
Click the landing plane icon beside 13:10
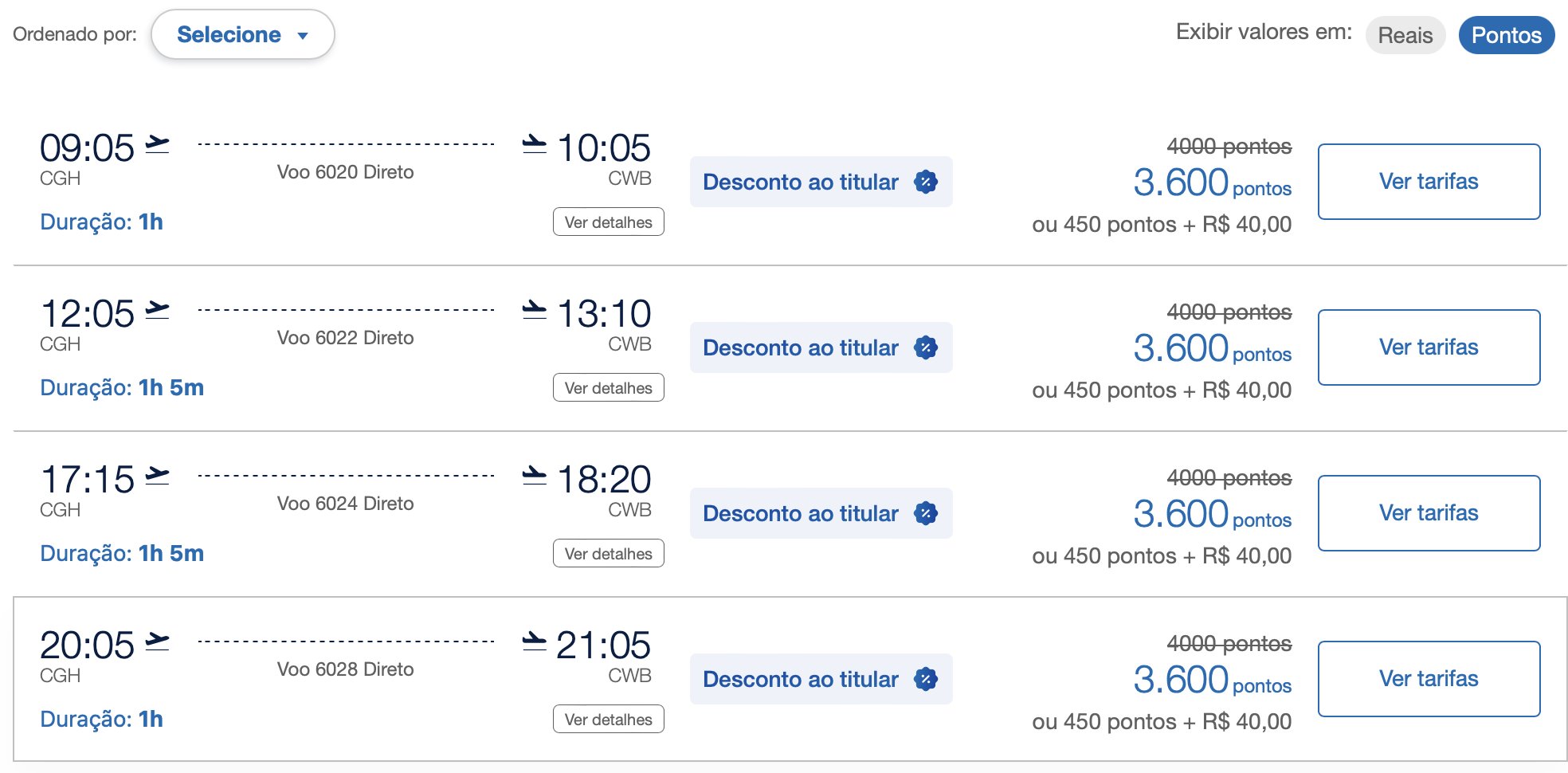point(535,310)
